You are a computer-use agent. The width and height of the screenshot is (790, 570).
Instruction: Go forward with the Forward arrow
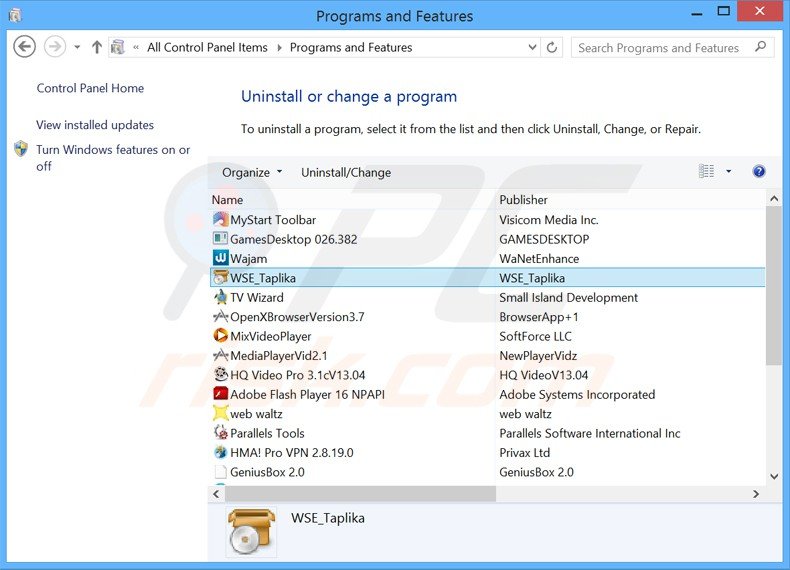pos(54,47)
